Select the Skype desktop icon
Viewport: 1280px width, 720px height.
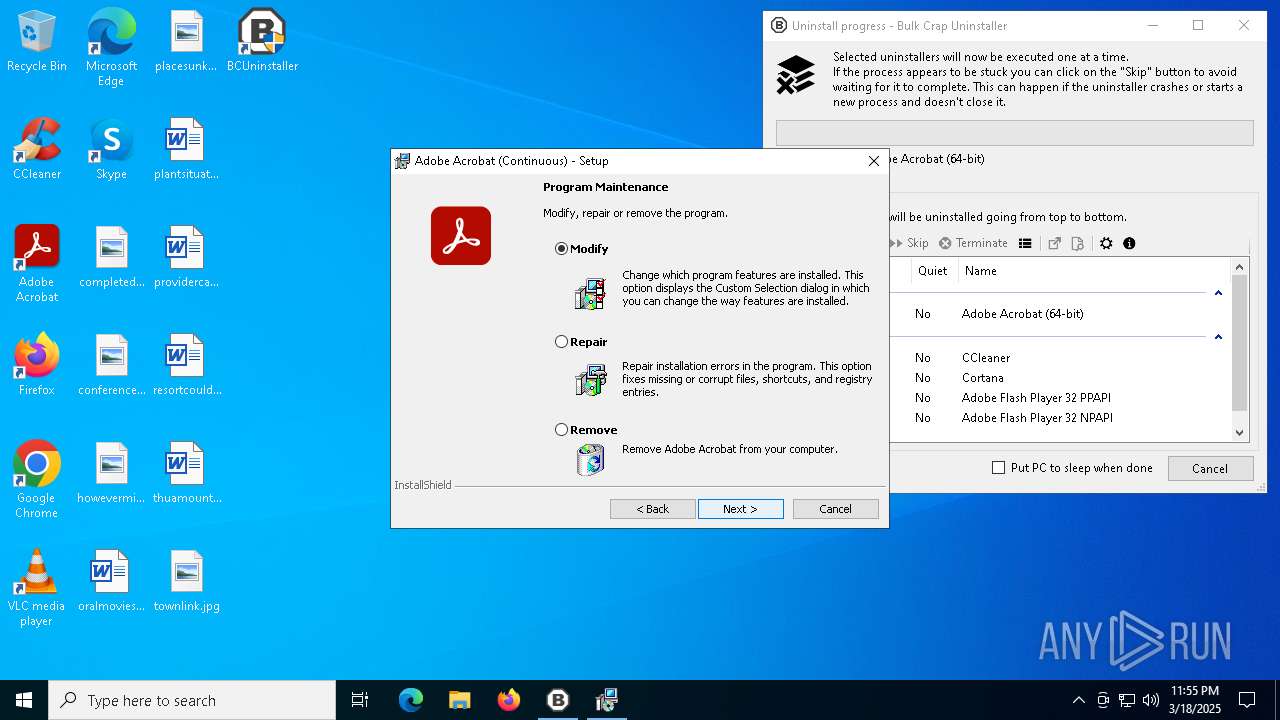(111, 149)
